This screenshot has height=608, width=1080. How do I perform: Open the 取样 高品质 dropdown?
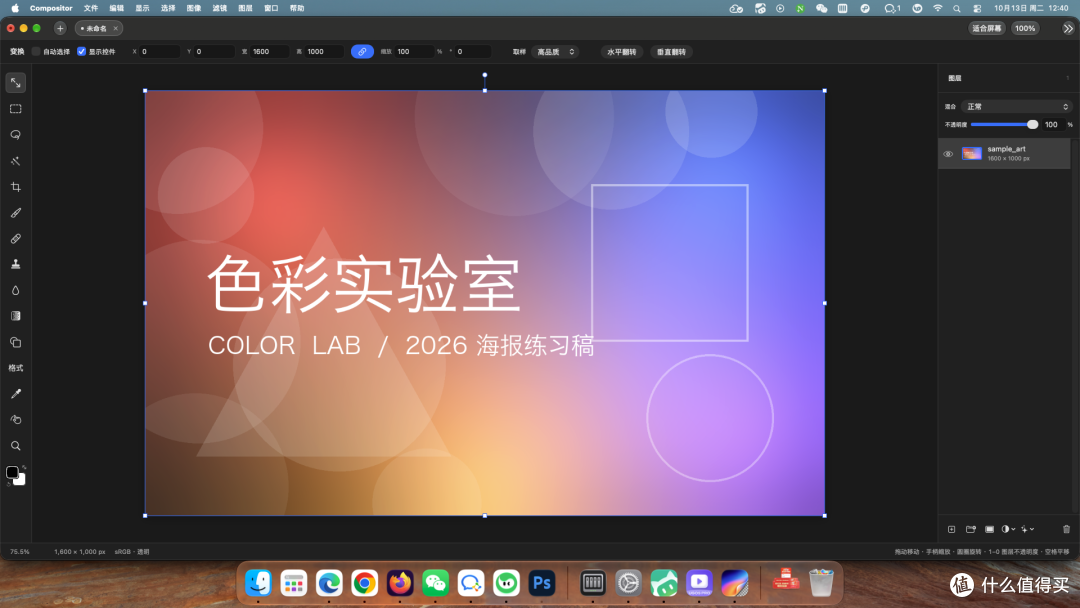pos(555,52)
